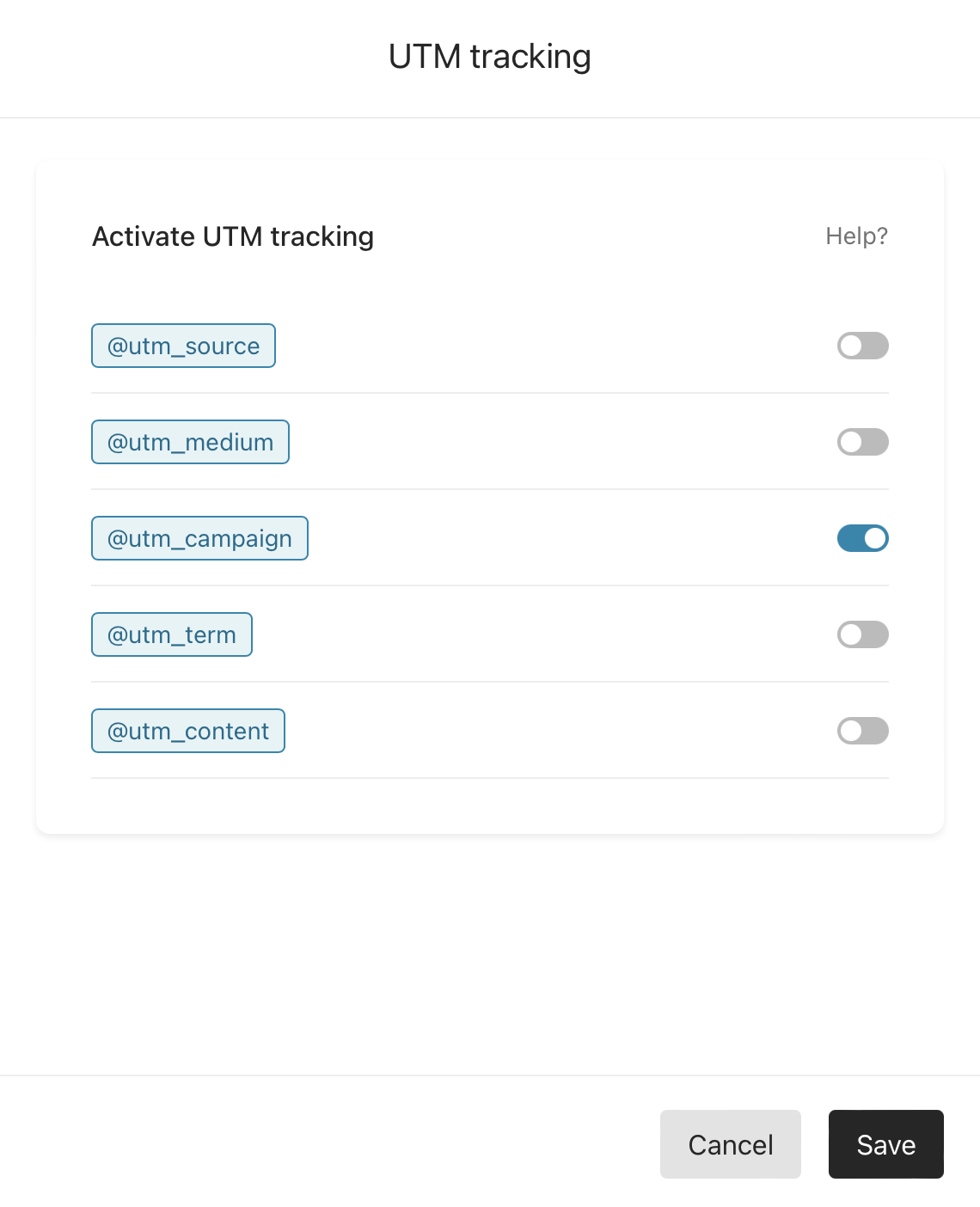Disable the active utm_campaign switch
Image resolution: width=980 pixels, height=1207 pixels.
pyautogui.click(x=862, y=538)
